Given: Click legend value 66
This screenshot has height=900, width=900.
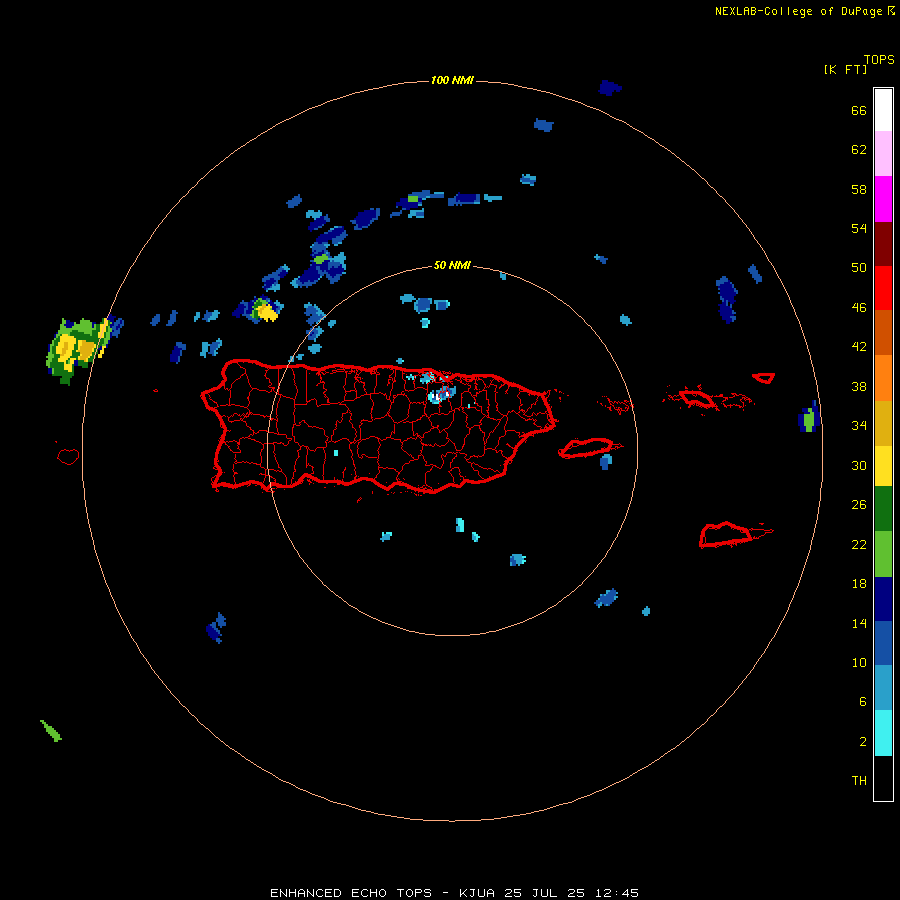Looking at the screenshot, I should click(x=859, y=111).
